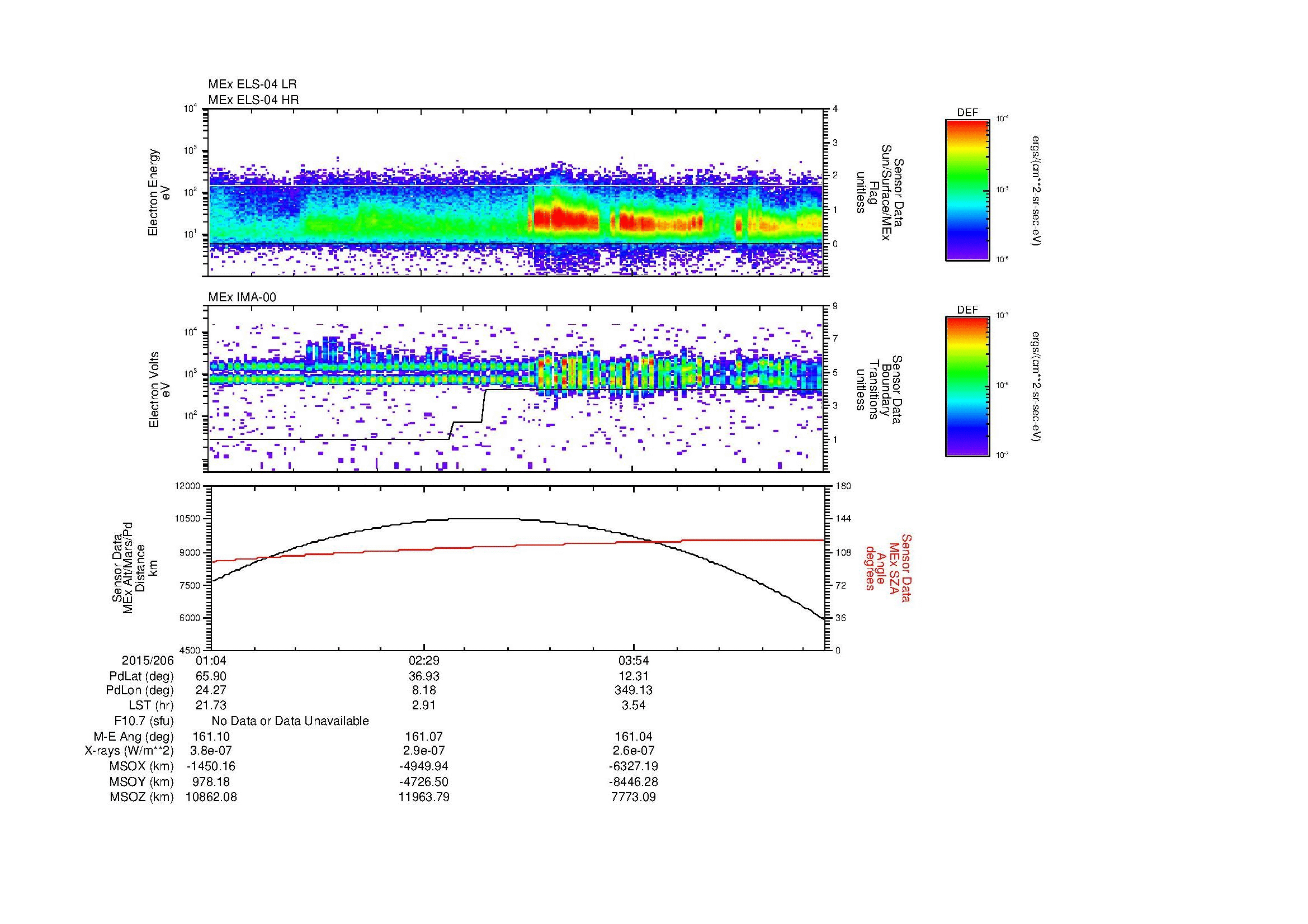This screenshot has width=1308, height=924.
Task: Click the time tick label '01:04'
Action: [x=211, y=660]
